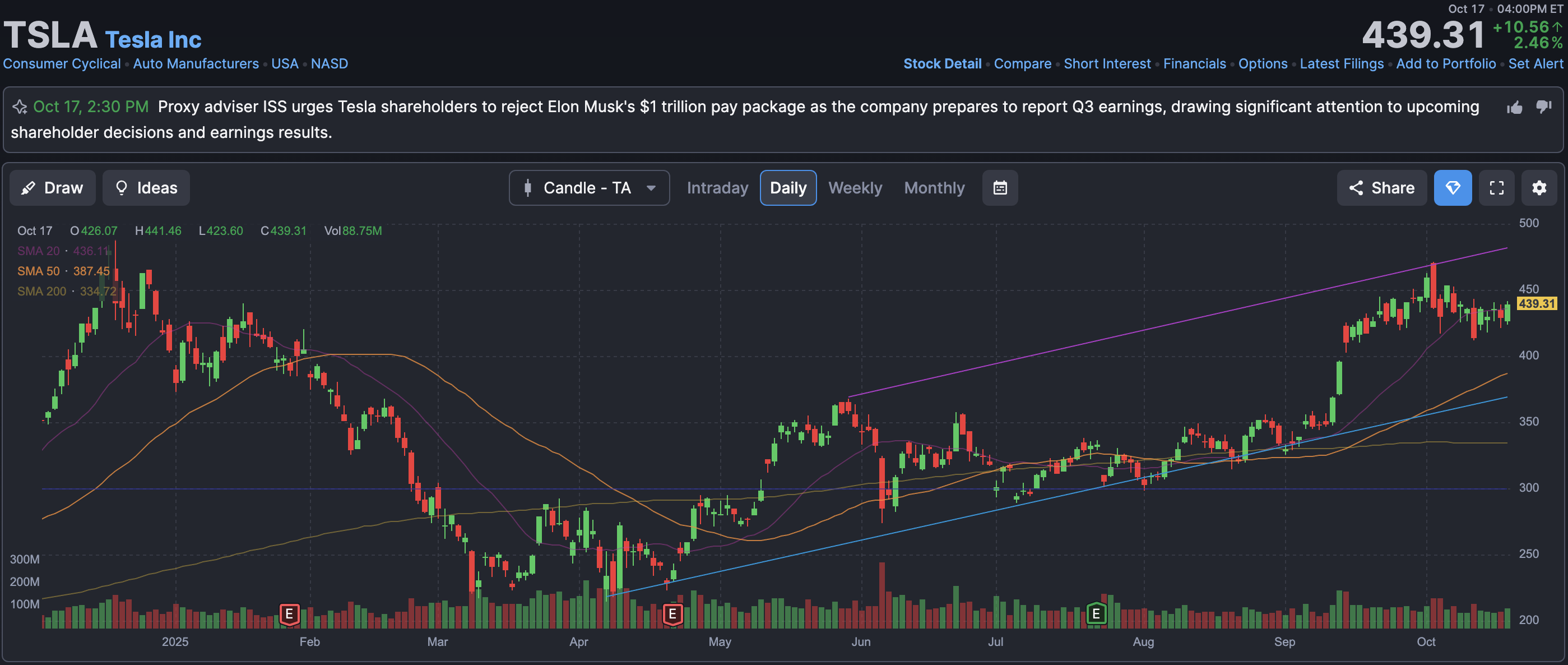Open the Short Interest tab
This screenshot has width=1568, height=665.
pos(1107,64)
